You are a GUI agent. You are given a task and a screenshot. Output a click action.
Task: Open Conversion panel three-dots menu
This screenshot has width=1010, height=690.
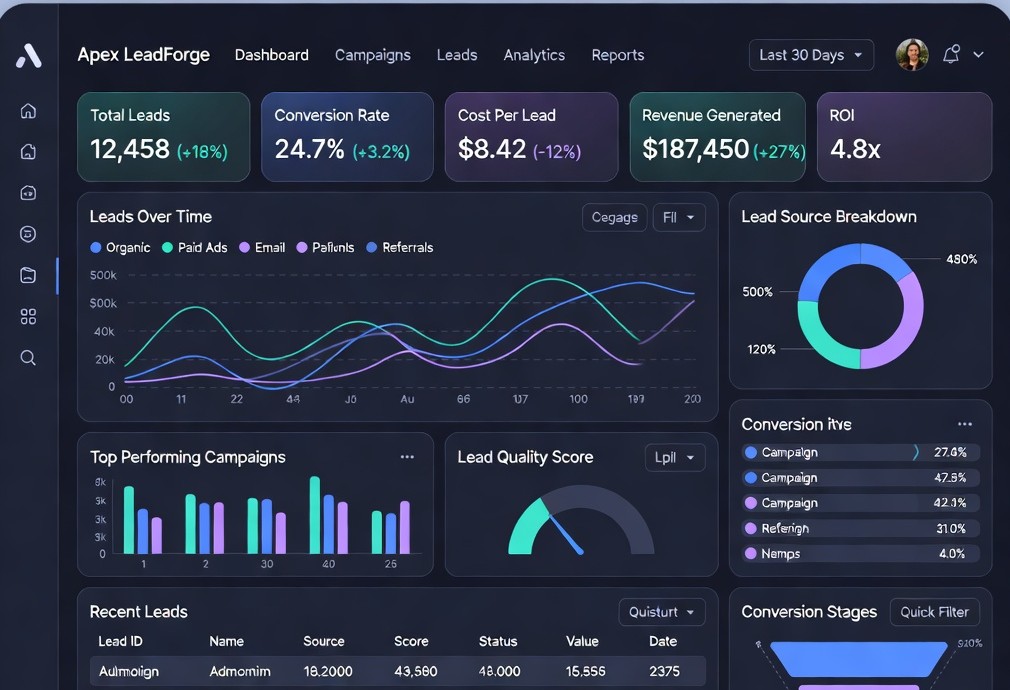coord(964,424)
